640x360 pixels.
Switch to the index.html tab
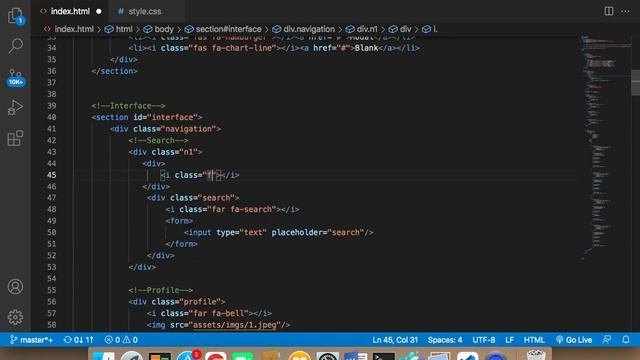[x=70, y=11]
